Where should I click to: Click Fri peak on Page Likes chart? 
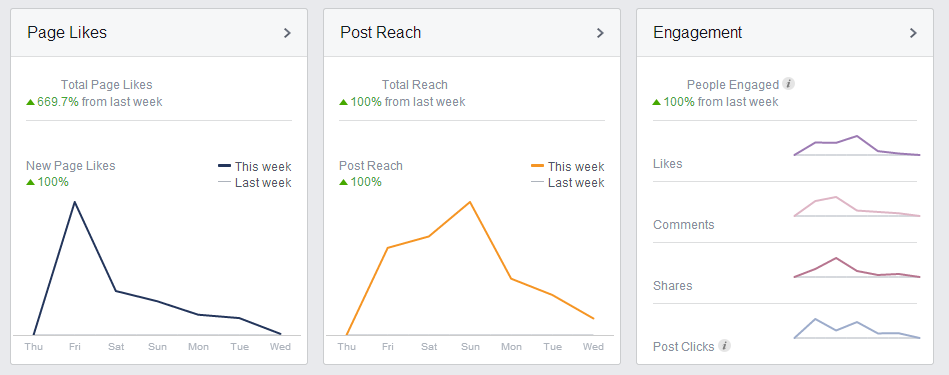(74, 202)
